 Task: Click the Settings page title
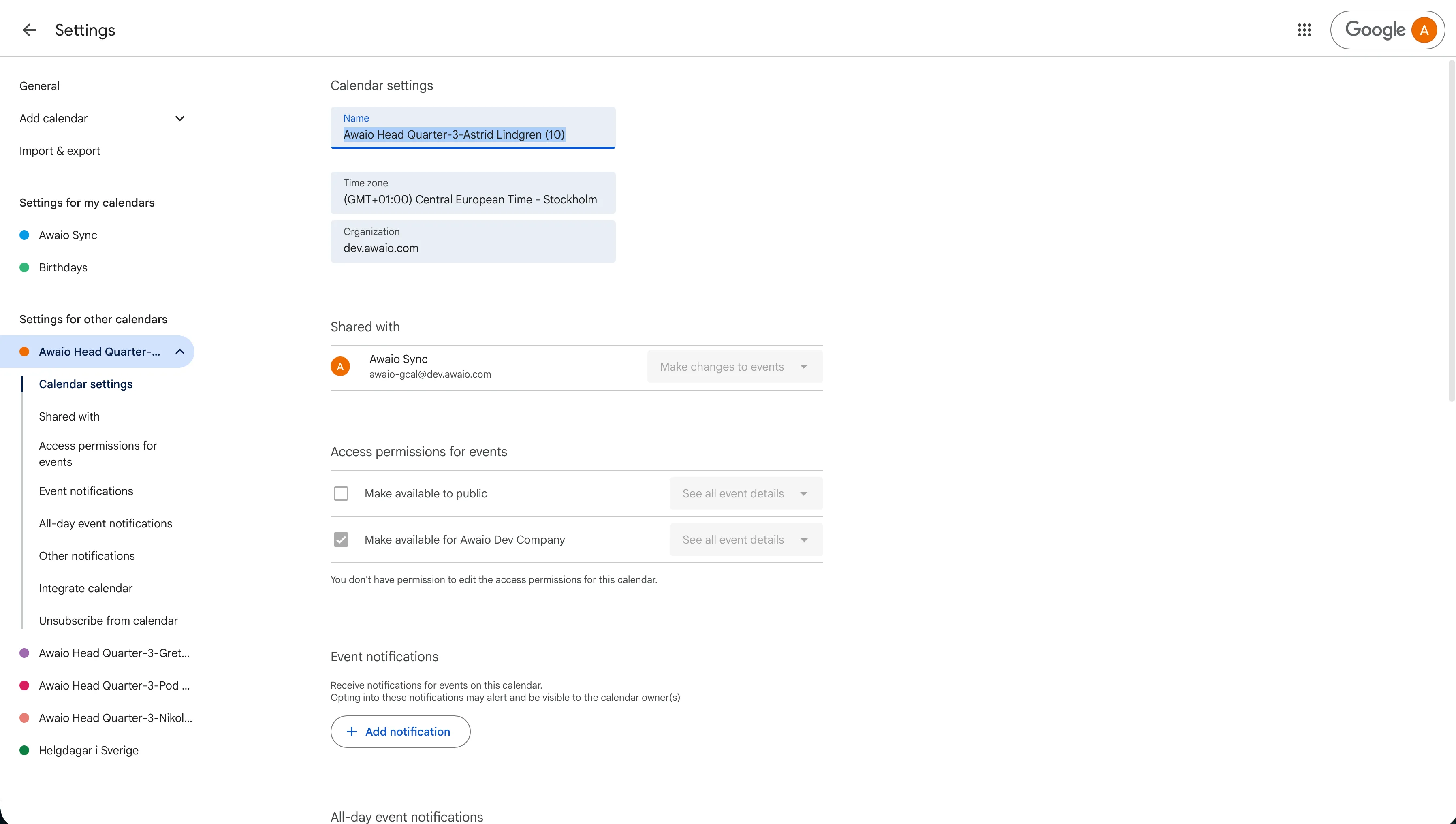(x=85, y=30)
